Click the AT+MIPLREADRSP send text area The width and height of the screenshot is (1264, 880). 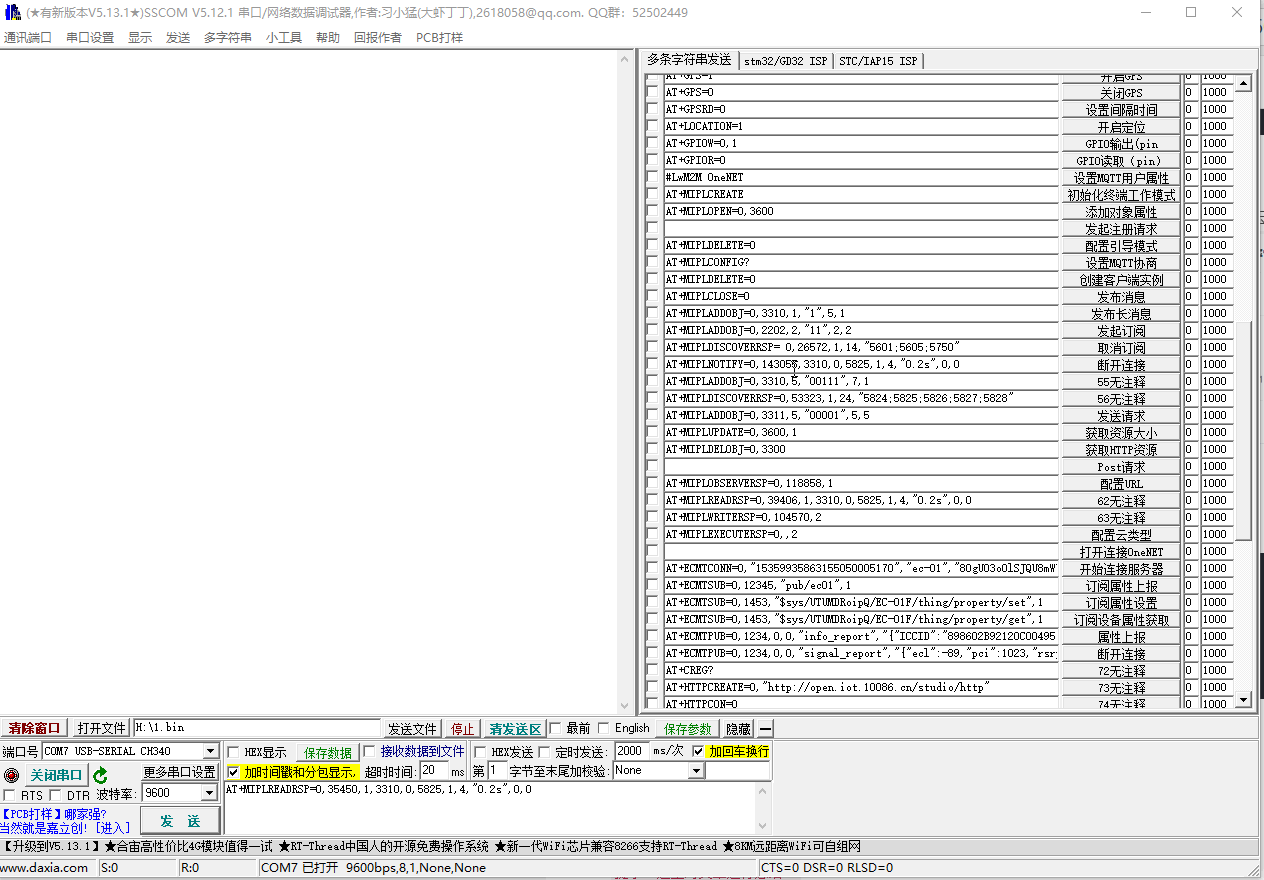point(490,808)
